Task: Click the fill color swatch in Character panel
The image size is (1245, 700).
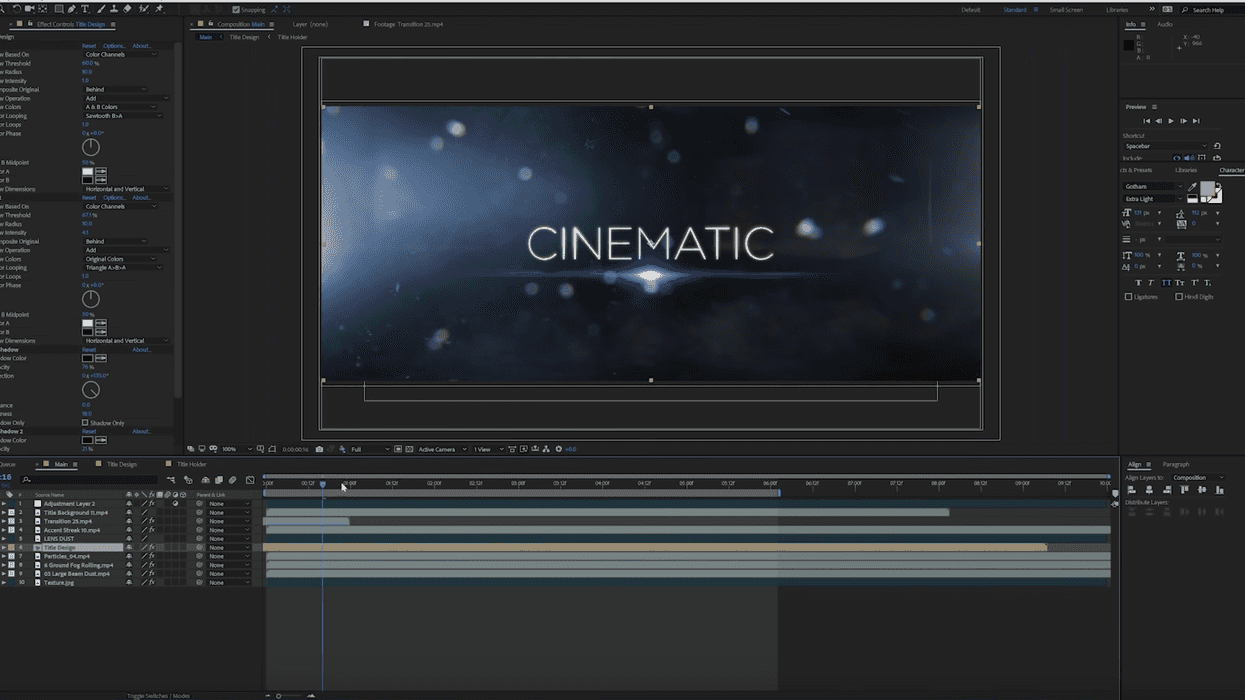Action: pyautogui.click(x=1207, y=187)
